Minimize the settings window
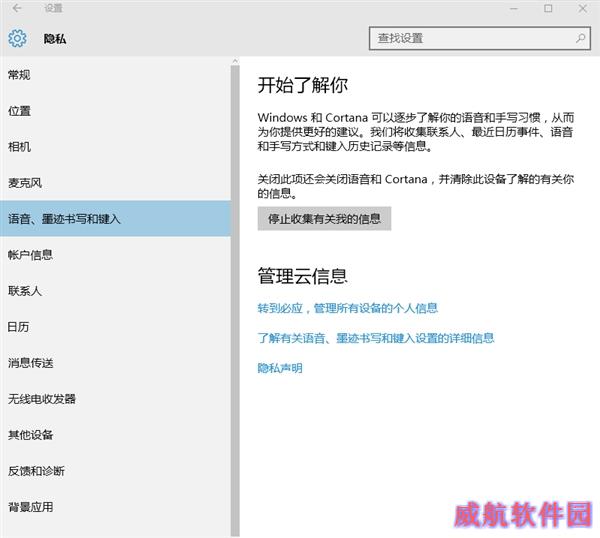 pos(514,8)
